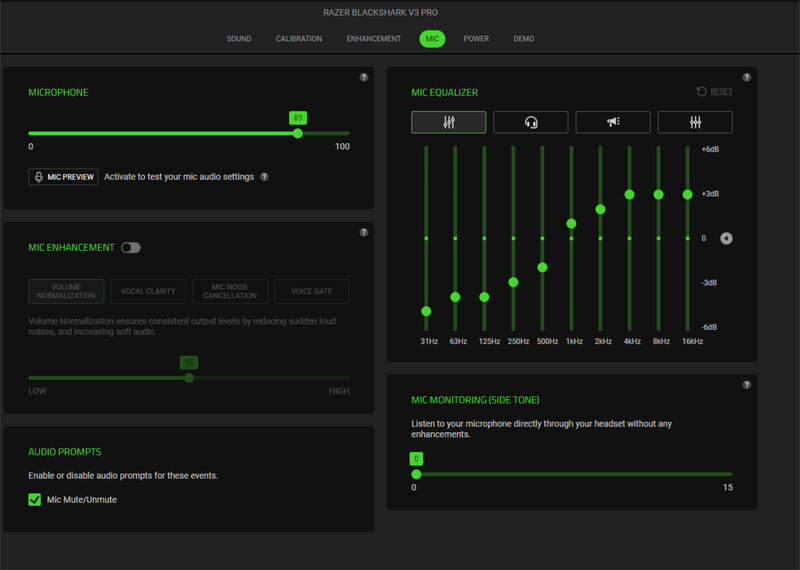Viewport: 800px width, 570px height.
Task: Click the Reset equalizer link
Action: tap(721, 91)
